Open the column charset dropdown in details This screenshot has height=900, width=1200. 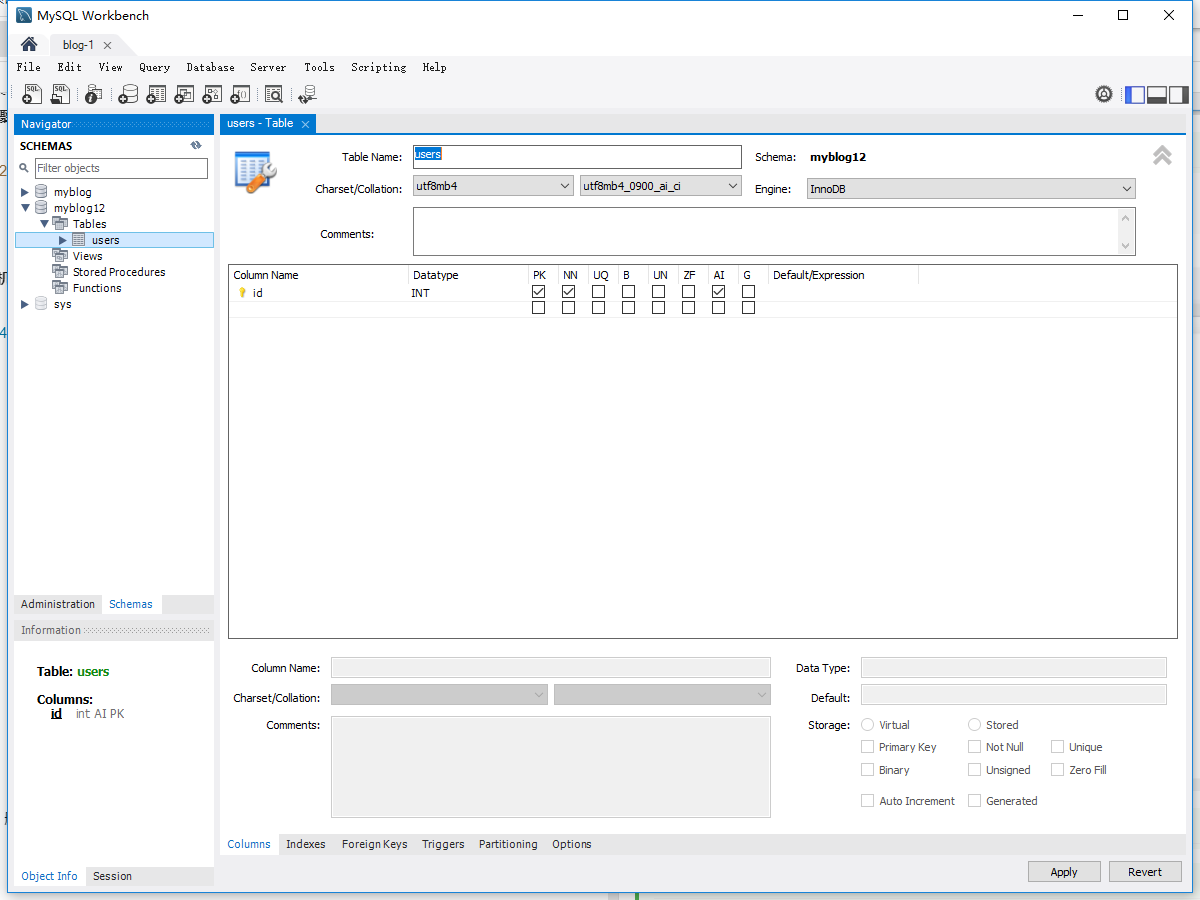(439, 695)
